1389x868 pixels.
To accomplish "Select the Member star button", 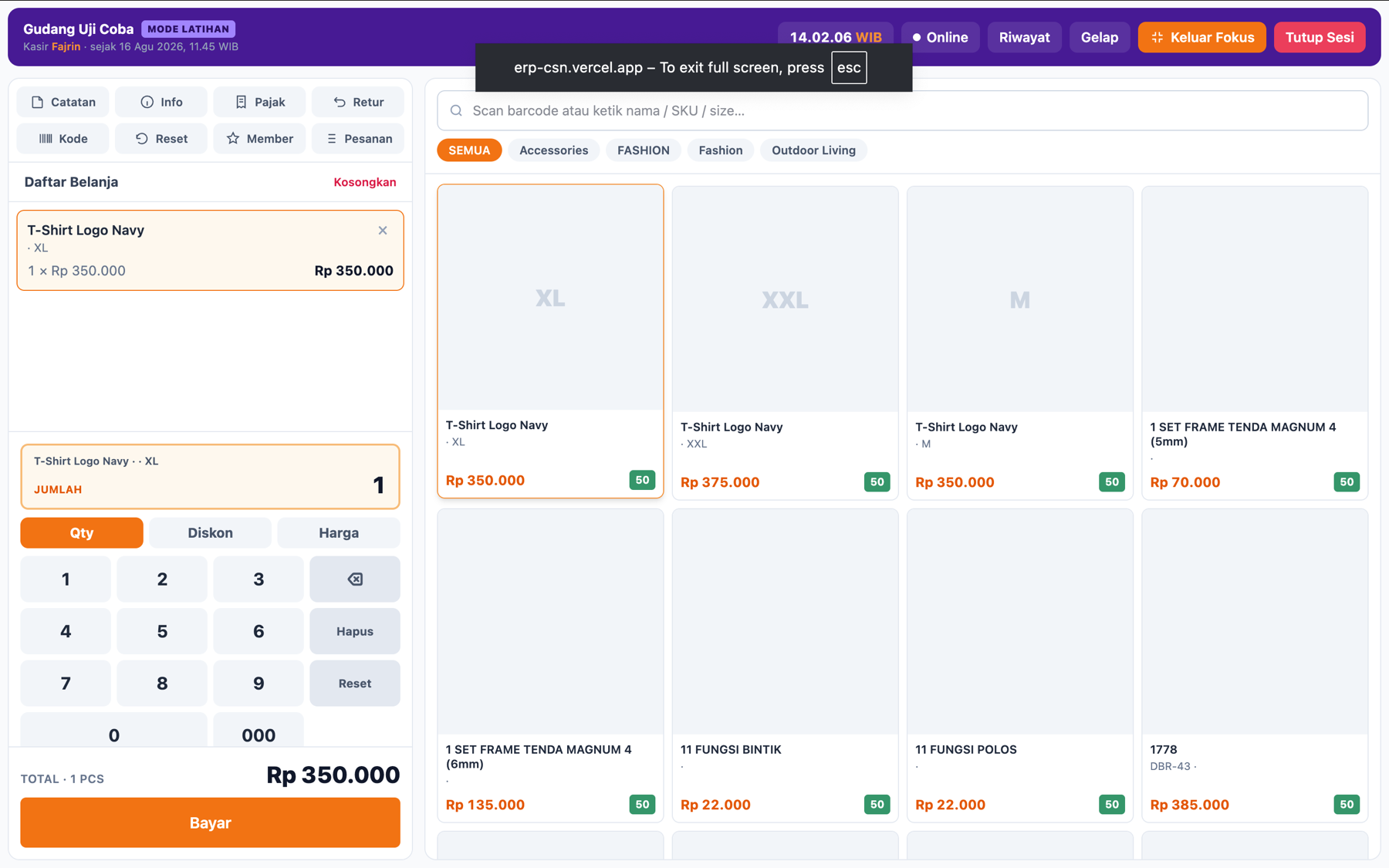I will click(259, 139).
